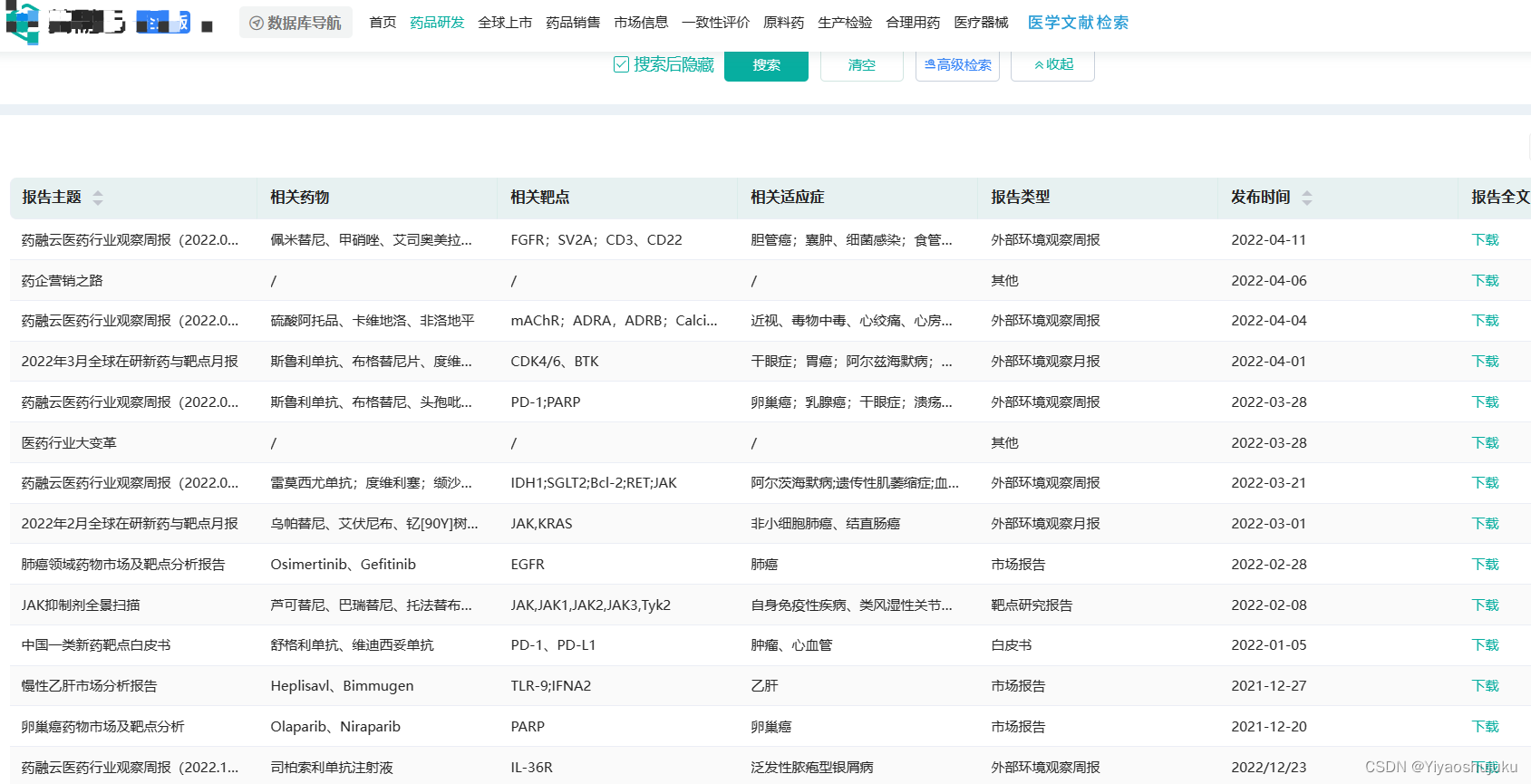
Task: Sort by 发布时间 column arrows
Action: click(x=1306, y=198)
